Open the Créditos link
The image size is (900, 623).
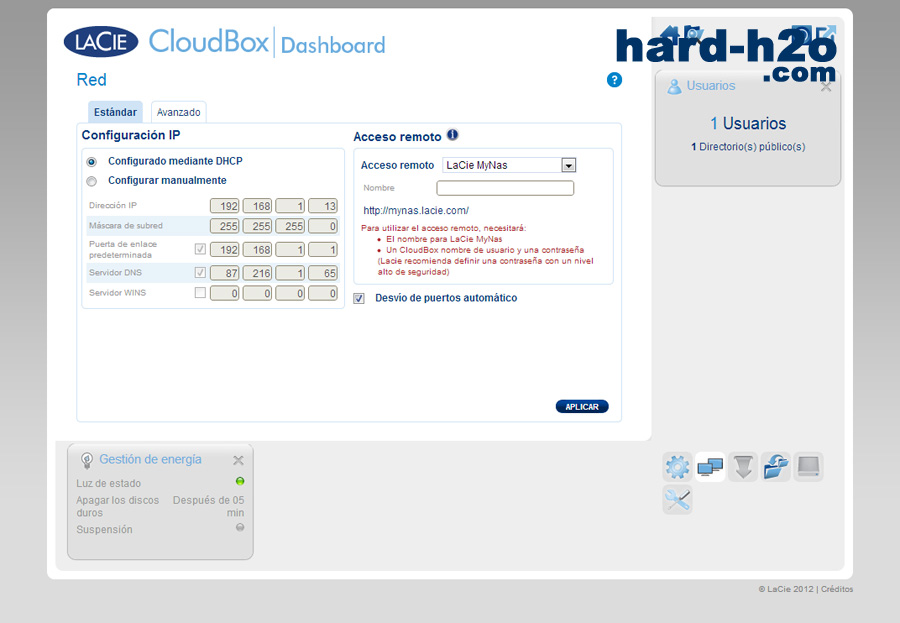click(837, 589)
